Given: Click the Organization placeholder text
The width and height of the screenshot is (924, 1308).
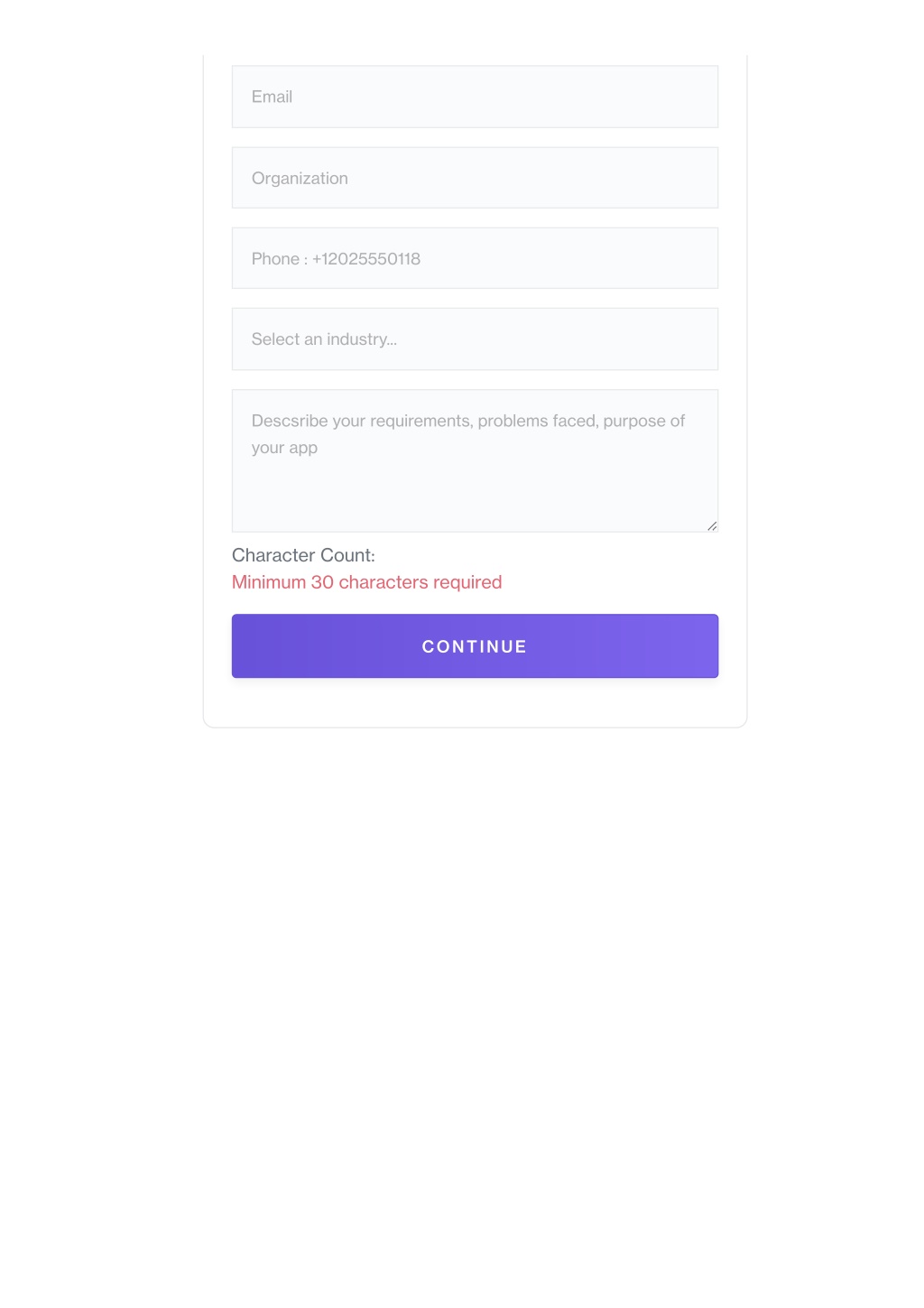Looking at the screenshot, I should click(x=300, y=179).
